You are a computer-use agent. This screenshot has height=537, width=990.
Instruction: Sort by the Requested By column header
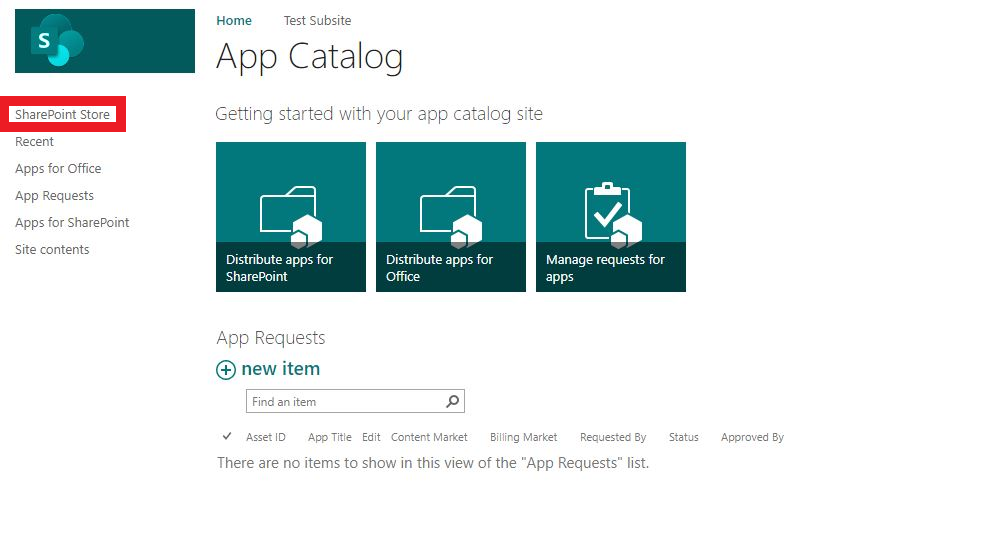(x=613, y=437)
